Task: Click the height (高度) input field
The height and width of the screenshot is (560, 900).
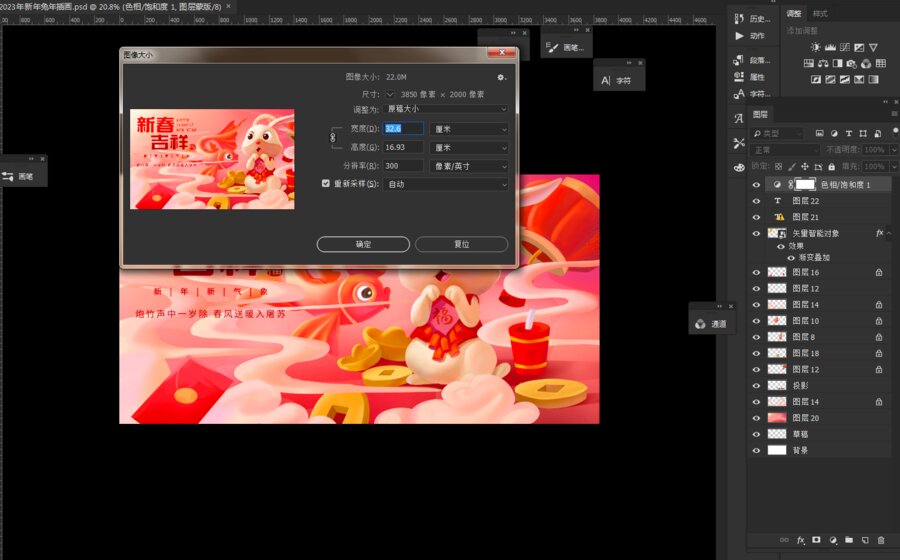Action: coord(404,147)
